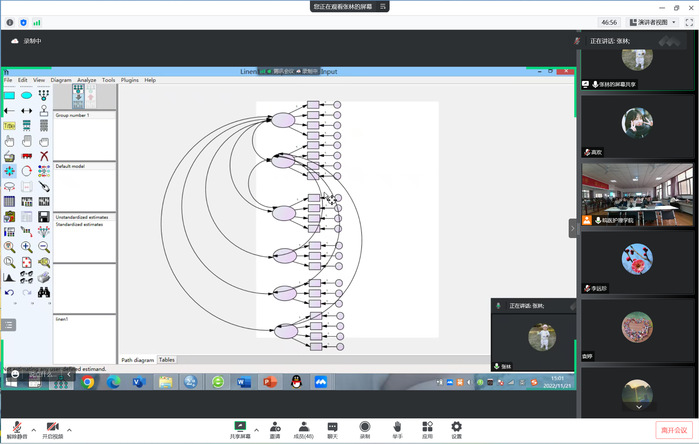Switch to the Tables tab
This screenshot has height=444, width=699.
pos(166,360)
